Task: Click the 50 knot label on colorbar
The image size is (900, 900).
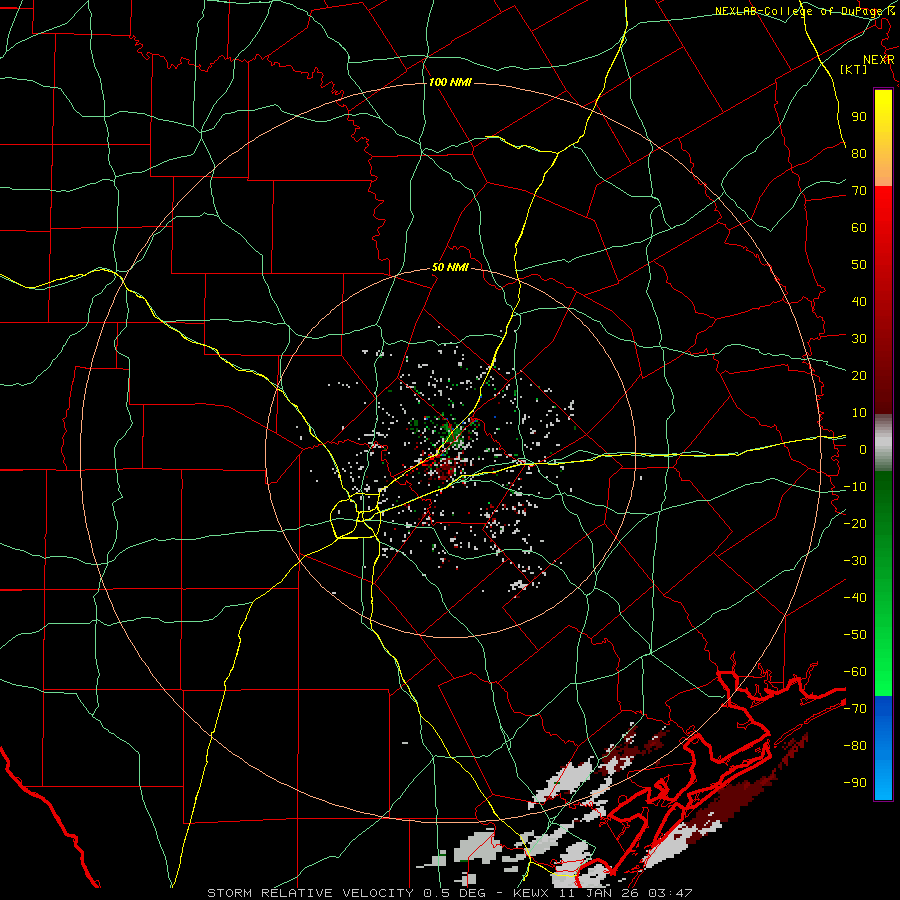Action: click(x=859, y=265)
